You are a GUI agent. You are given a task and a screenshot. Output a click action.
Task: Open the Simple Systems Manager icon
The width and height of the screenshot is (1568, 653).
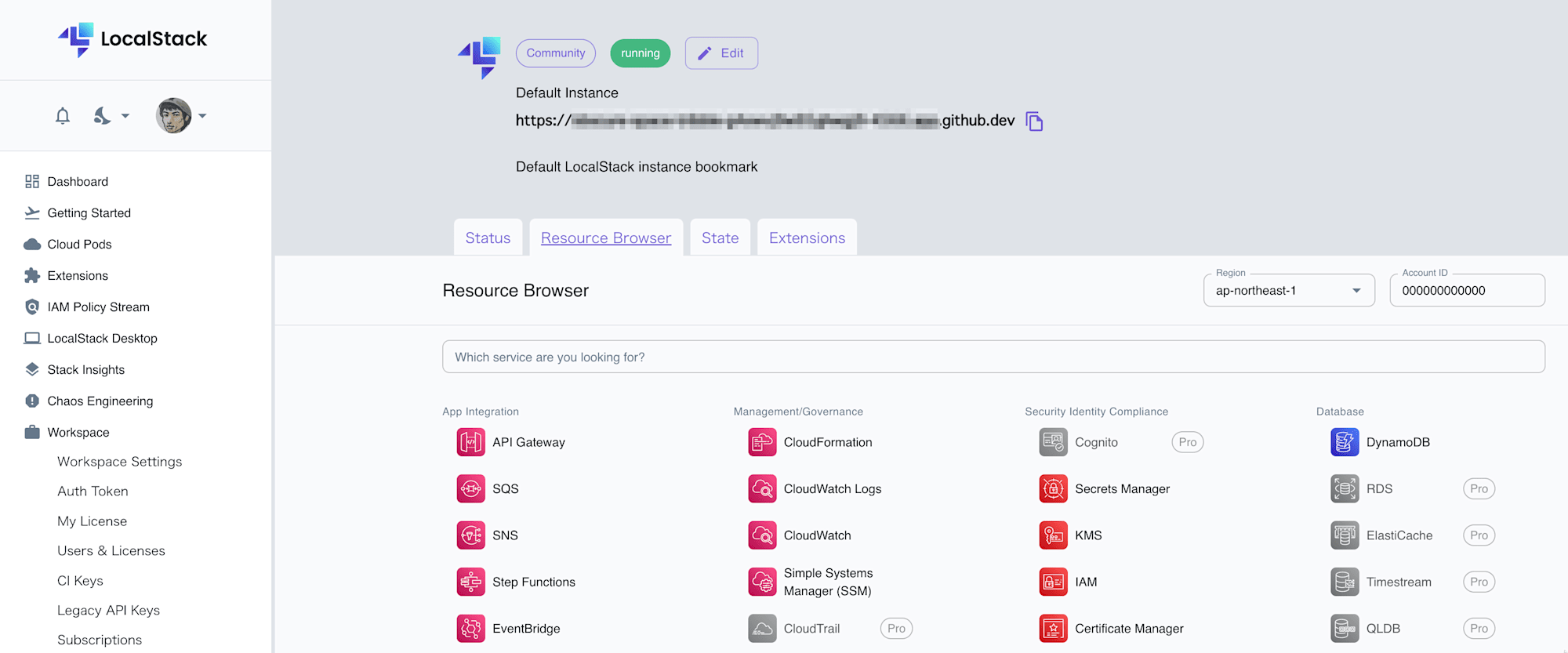coord(762,582)
